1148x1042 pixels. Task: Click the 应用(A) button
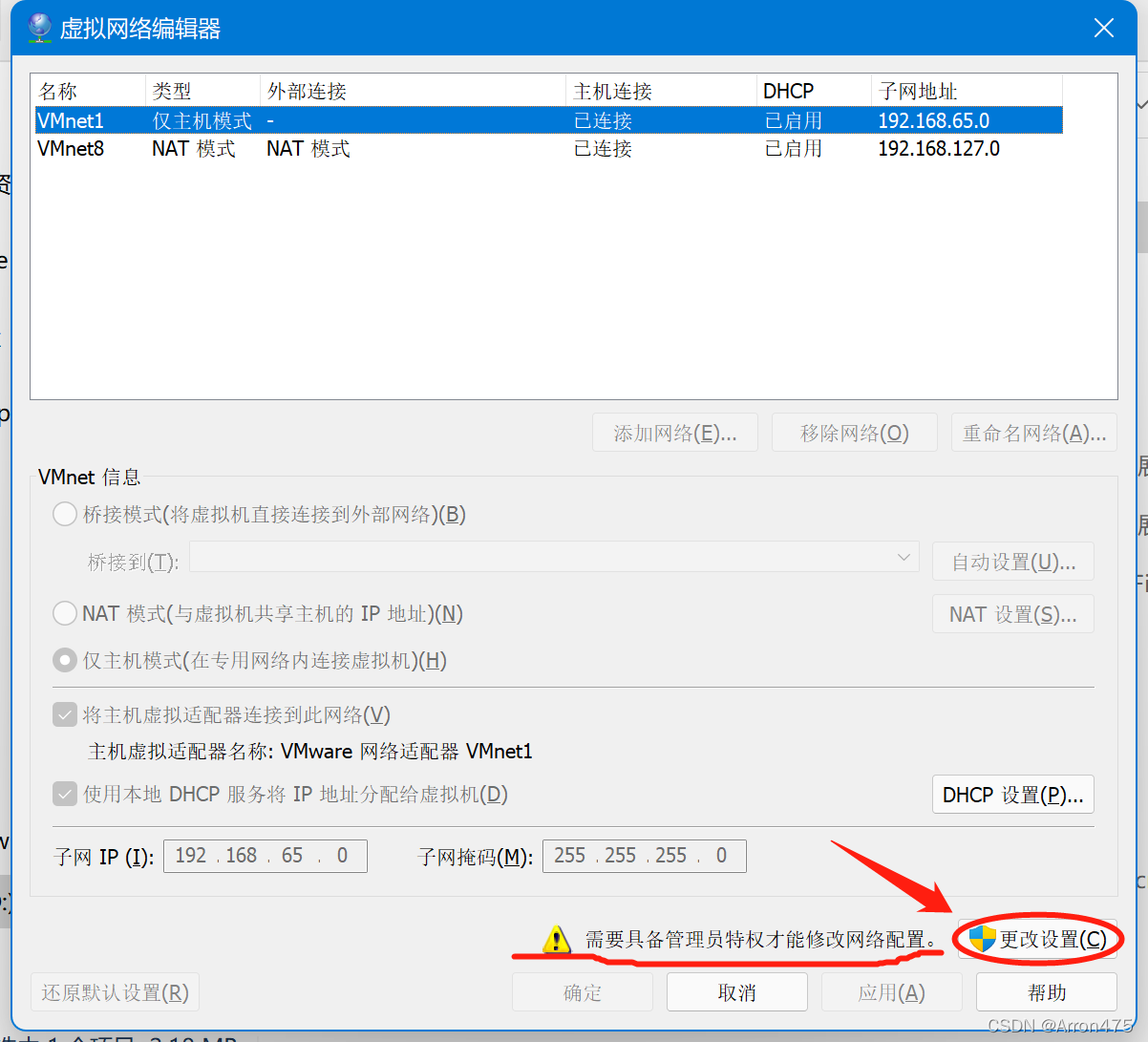[x=892, y=993]
